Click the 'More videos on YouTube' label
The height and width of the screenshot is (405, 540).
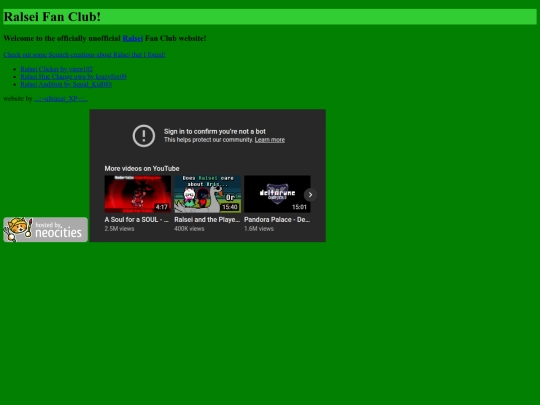pyautogui.click(x=142, y=169)
